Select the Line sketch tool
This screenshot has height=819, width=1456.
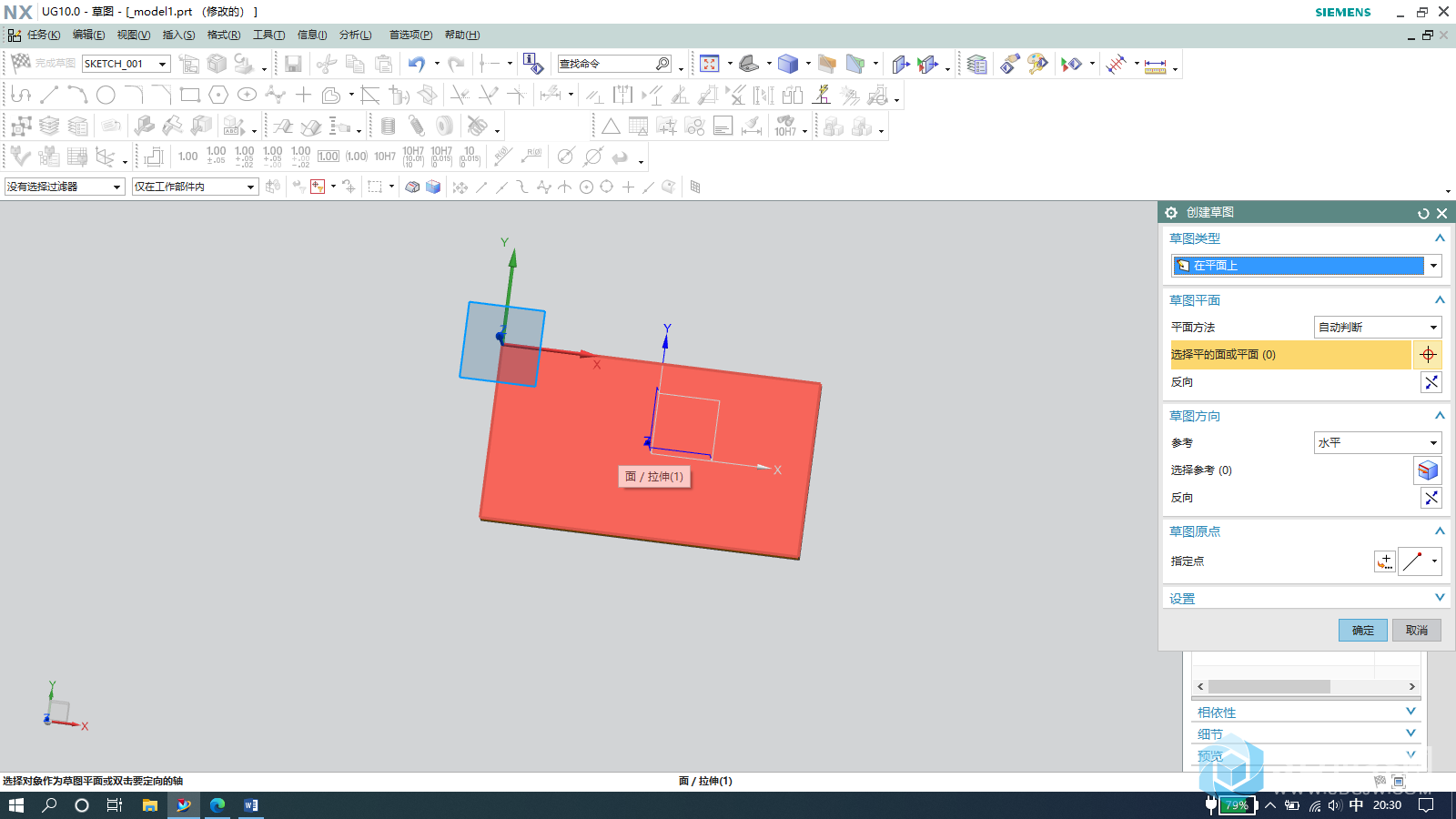[x=49, y=95]
